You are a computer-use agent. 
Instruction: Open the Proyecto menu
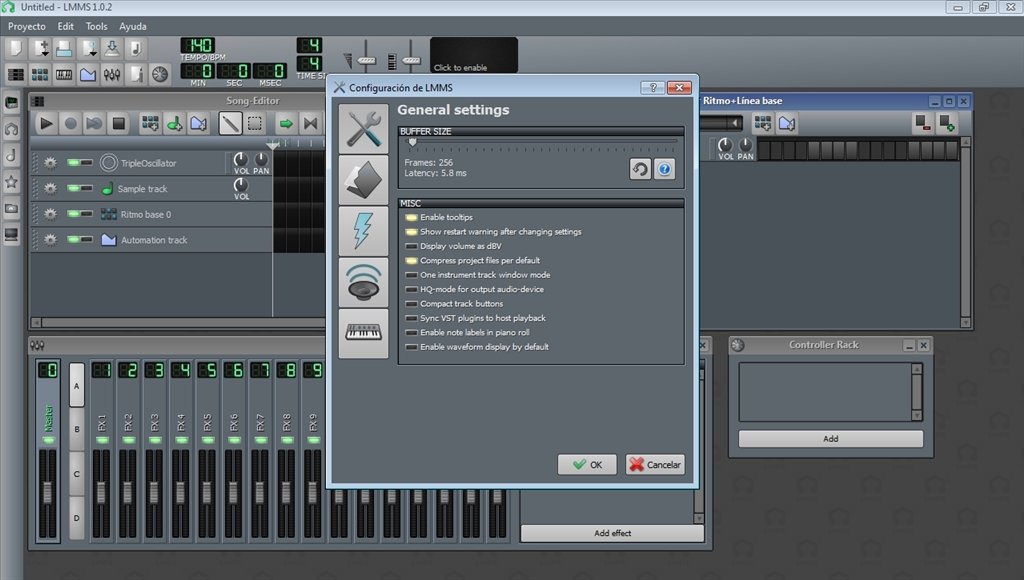tap(27, 26)
